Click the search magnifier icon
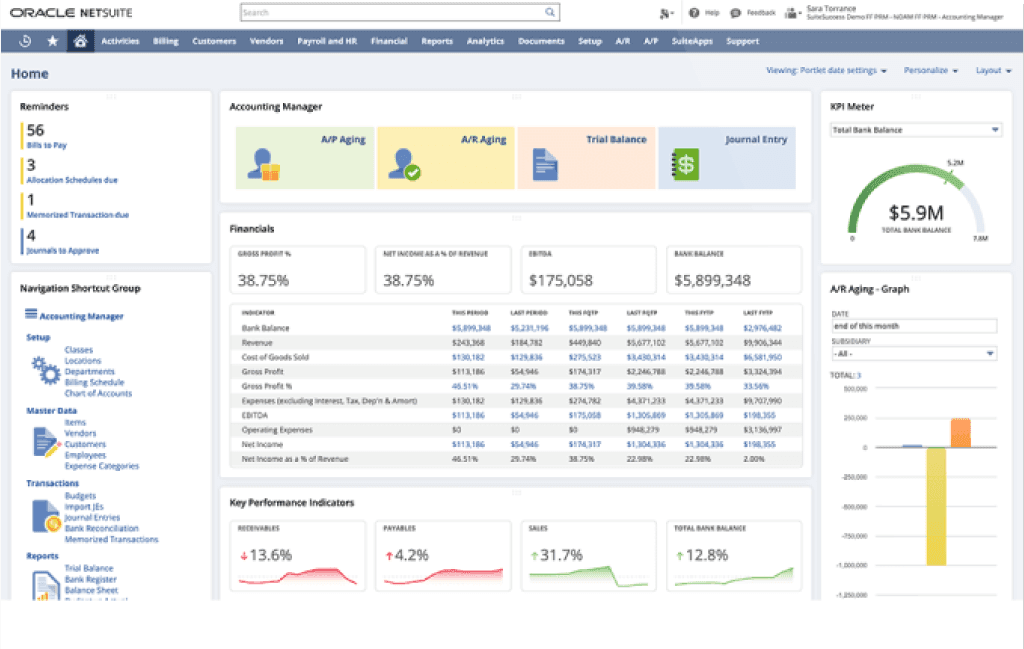This screenshot has width=1024, height=649. (x=550, y=13)
